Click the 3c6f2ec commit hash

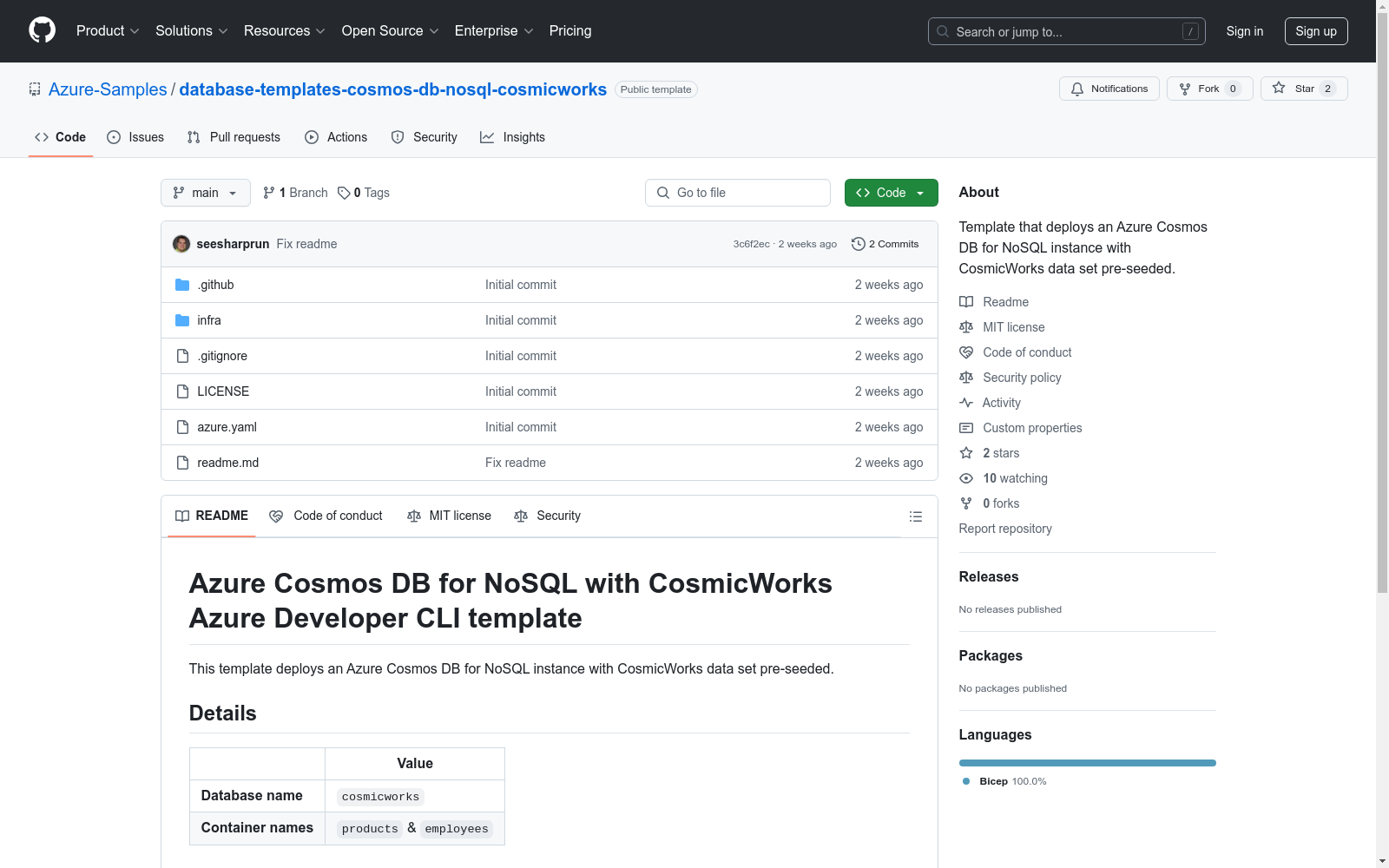(x=752, y=244)
